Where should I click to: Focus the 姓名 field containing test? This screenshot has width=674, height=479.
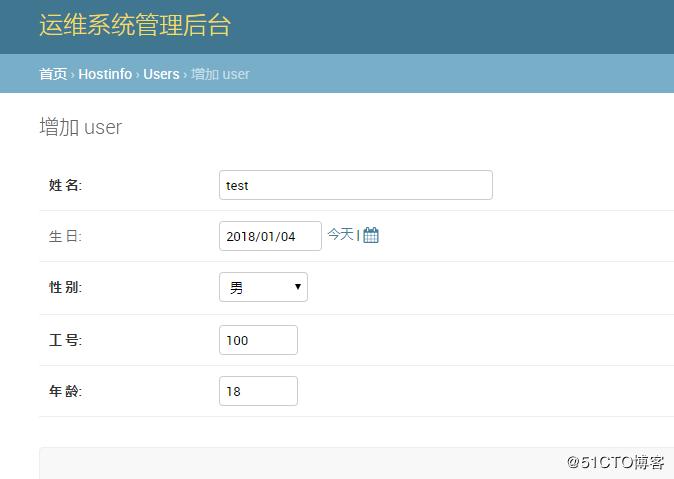(x=355, y=185)
